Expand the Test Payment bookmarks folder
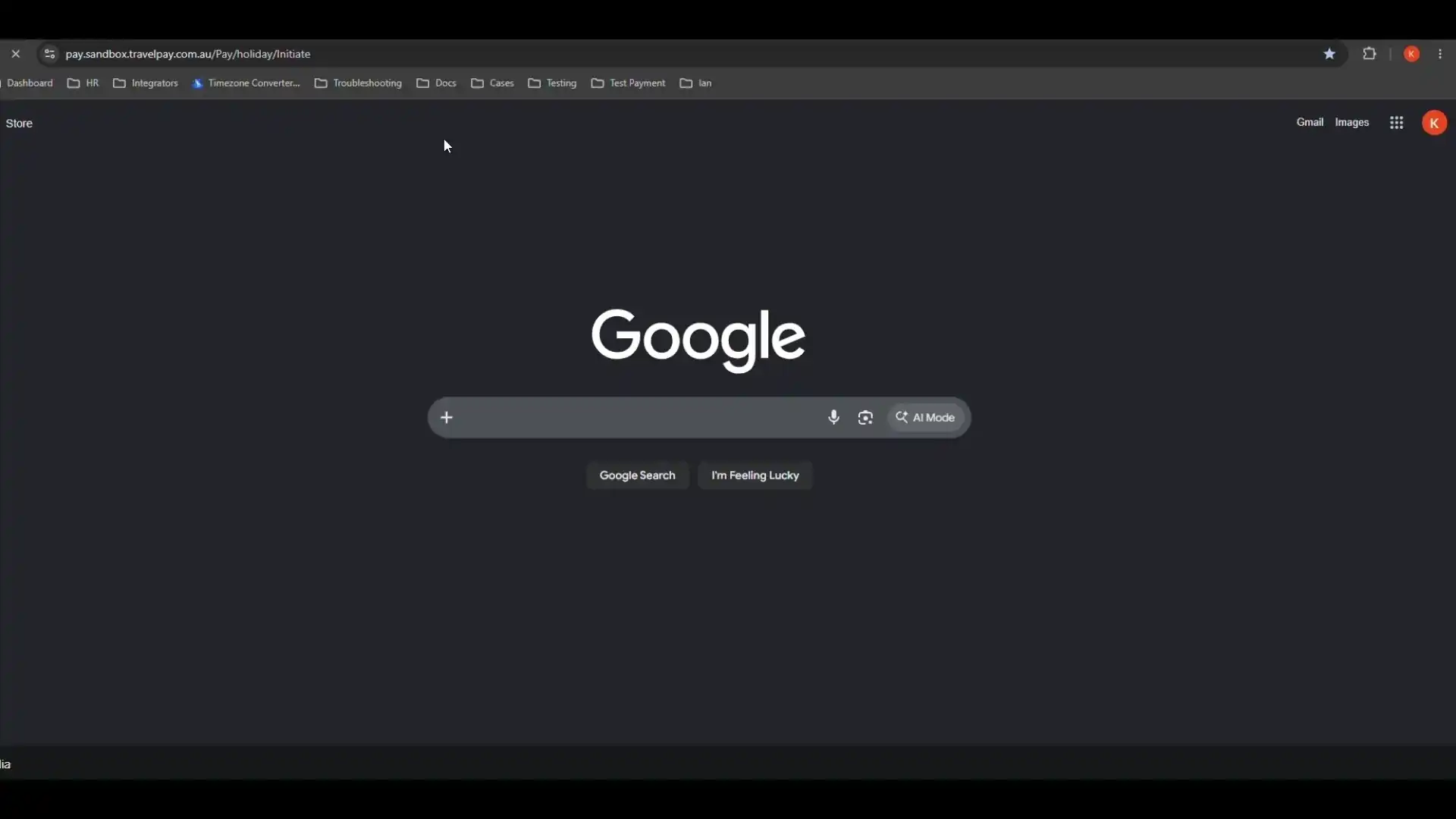Viewport: 1456px width, 819px height. tap(628, 83)
